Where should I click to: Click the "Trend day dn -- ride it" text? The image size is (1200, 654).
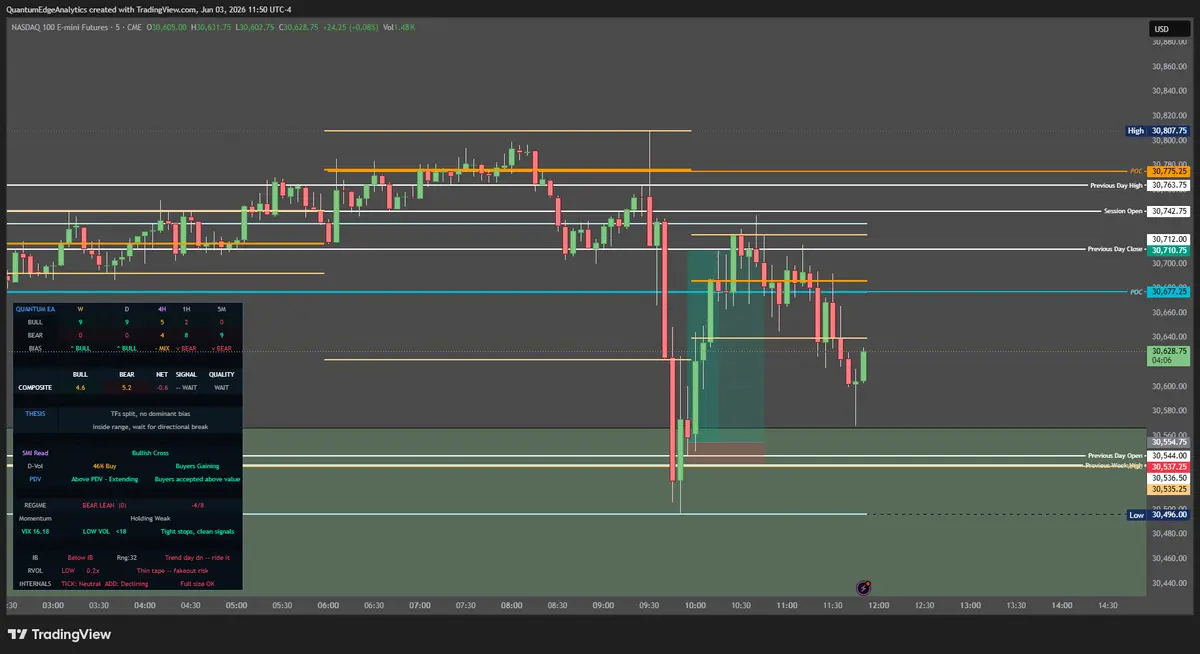pyautogui.click(x=196, y=557)
